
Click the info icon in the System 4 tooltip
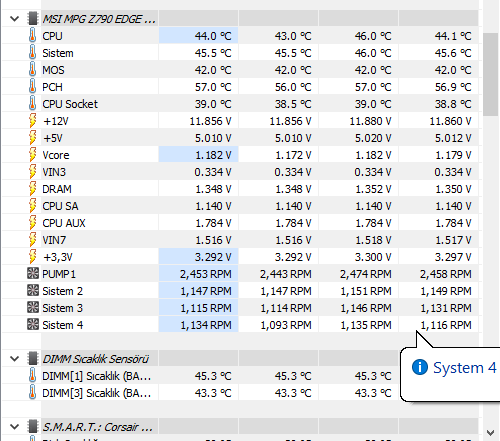[420, 367]
